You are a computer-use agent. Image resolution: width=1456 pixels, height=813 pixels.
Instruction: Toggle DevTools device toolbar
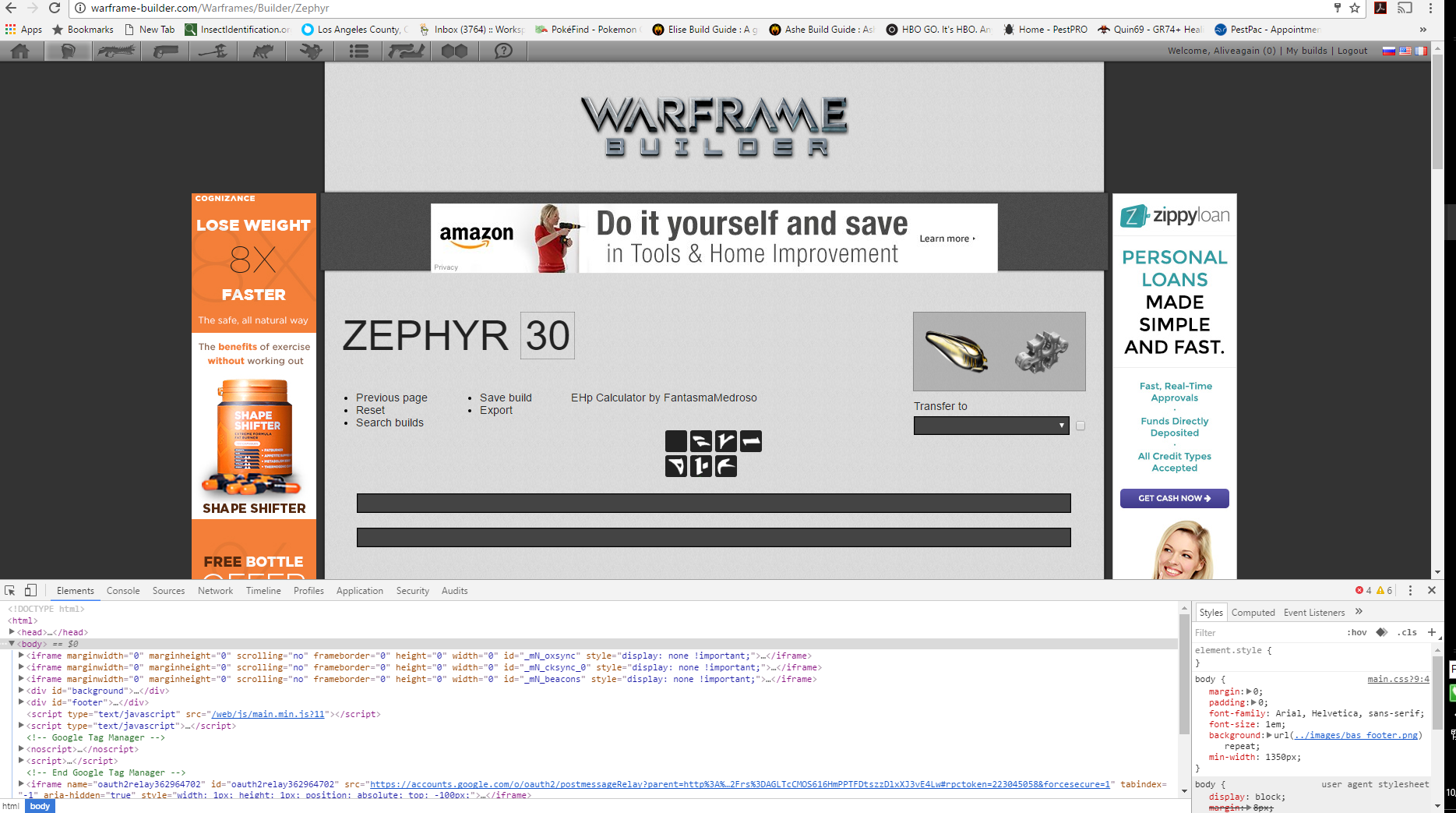tap(30, 591)
